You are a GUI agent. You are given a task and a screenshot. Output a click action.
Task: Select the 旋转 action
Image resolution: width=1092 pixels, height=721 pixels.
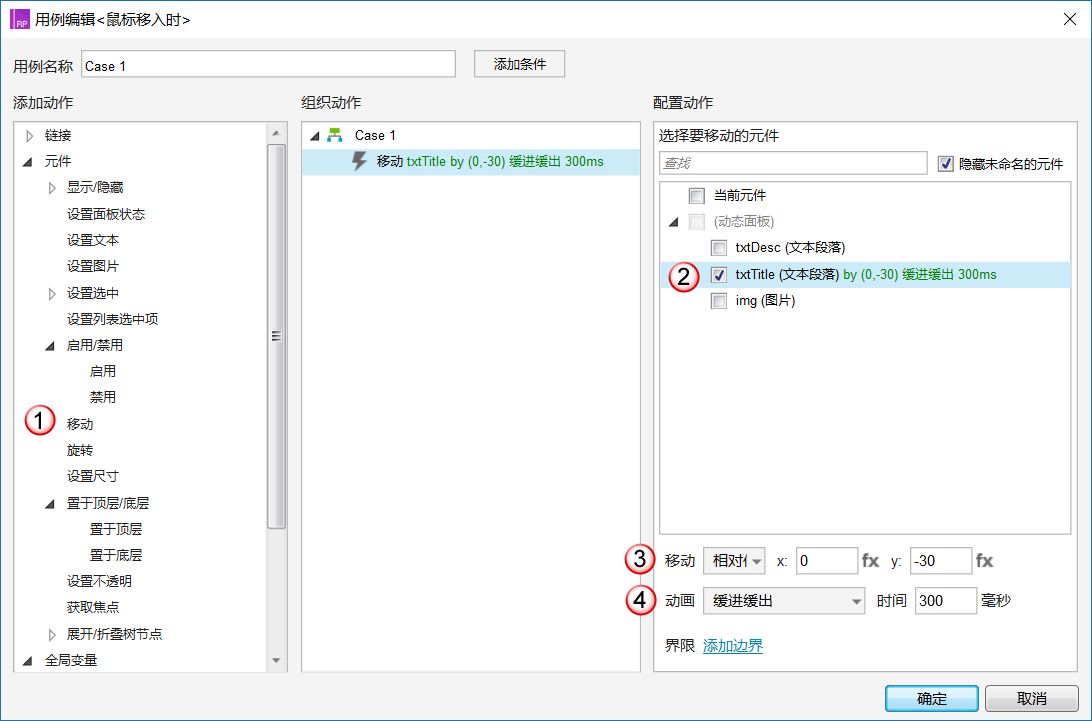(80, 450)
